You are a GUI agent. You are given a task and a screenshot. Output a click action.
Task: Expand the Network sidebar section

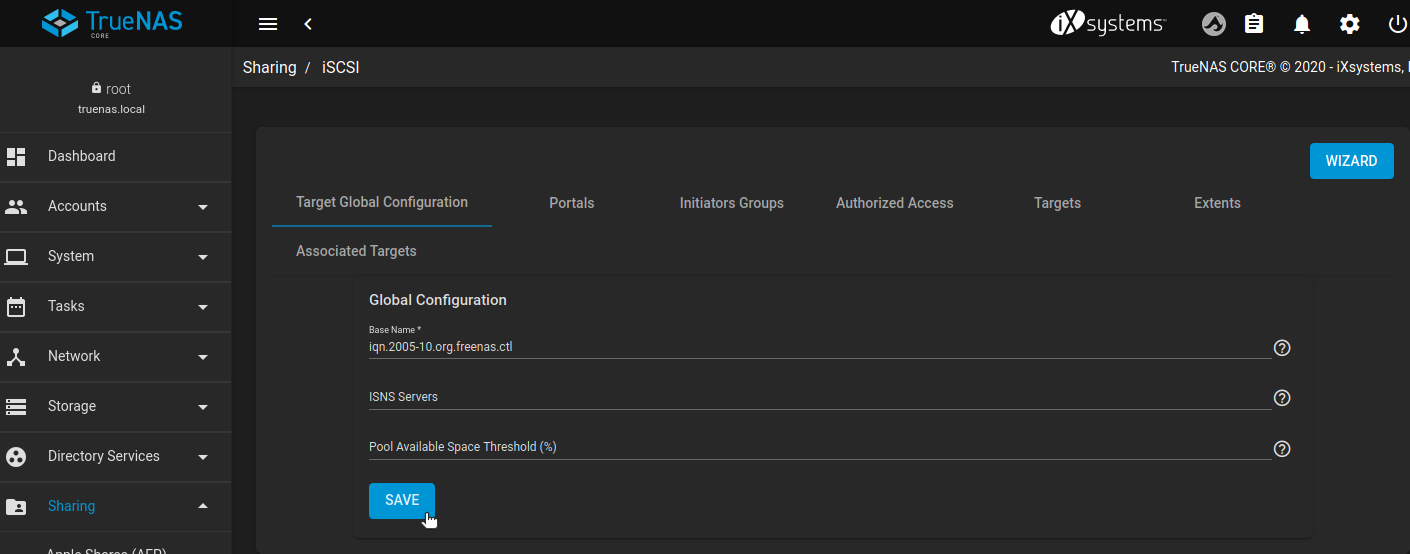click(115, 356)
